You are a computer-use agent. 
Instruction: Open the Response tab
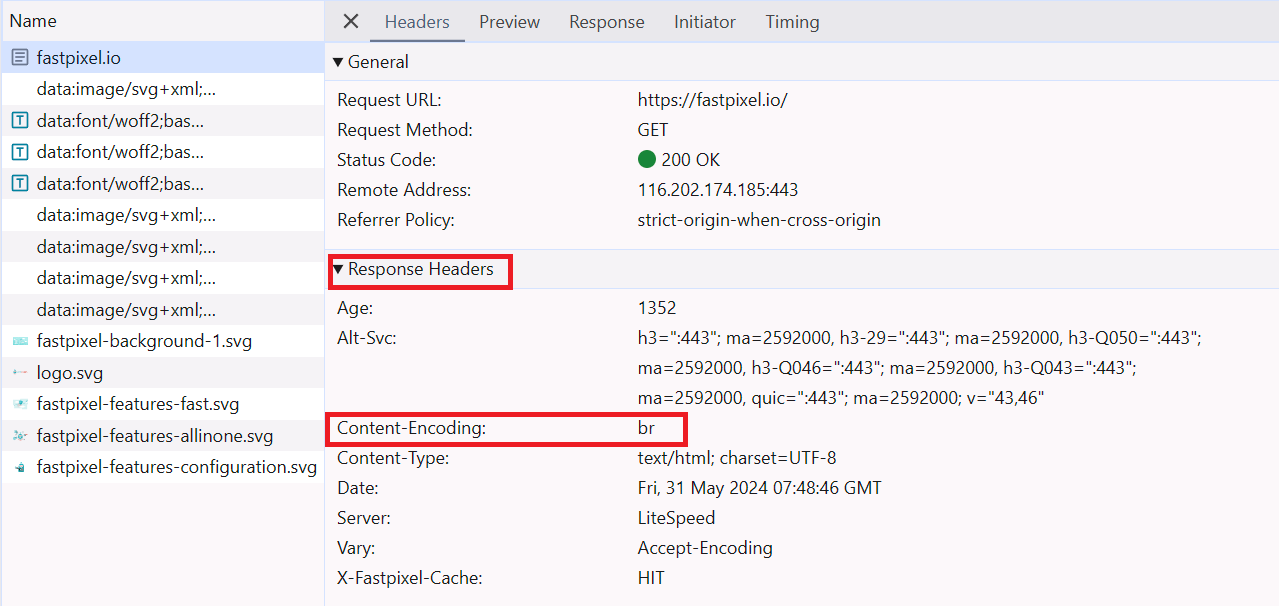[x=607, y=22]
